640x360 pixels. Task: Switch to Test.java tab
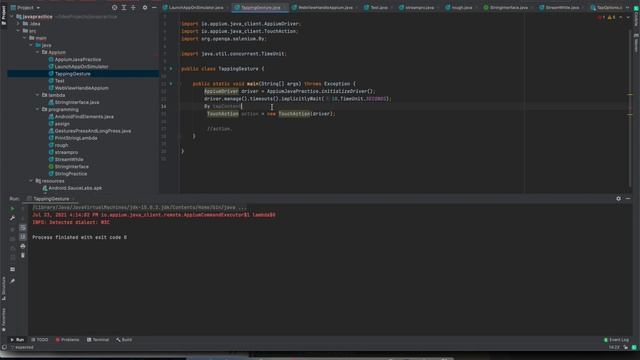[x=379, y=8]
